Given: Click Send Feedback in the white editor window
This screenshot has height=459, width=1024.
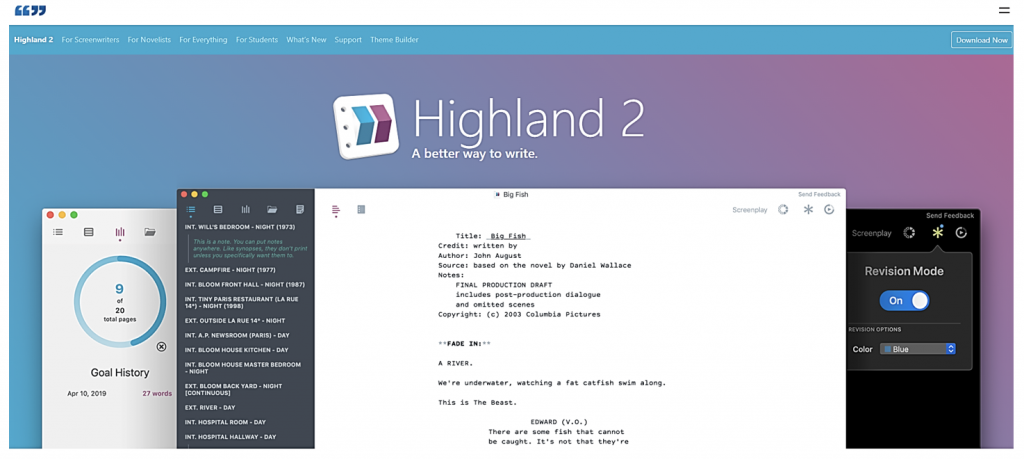Looking at the screenshot, I should 819,194.
